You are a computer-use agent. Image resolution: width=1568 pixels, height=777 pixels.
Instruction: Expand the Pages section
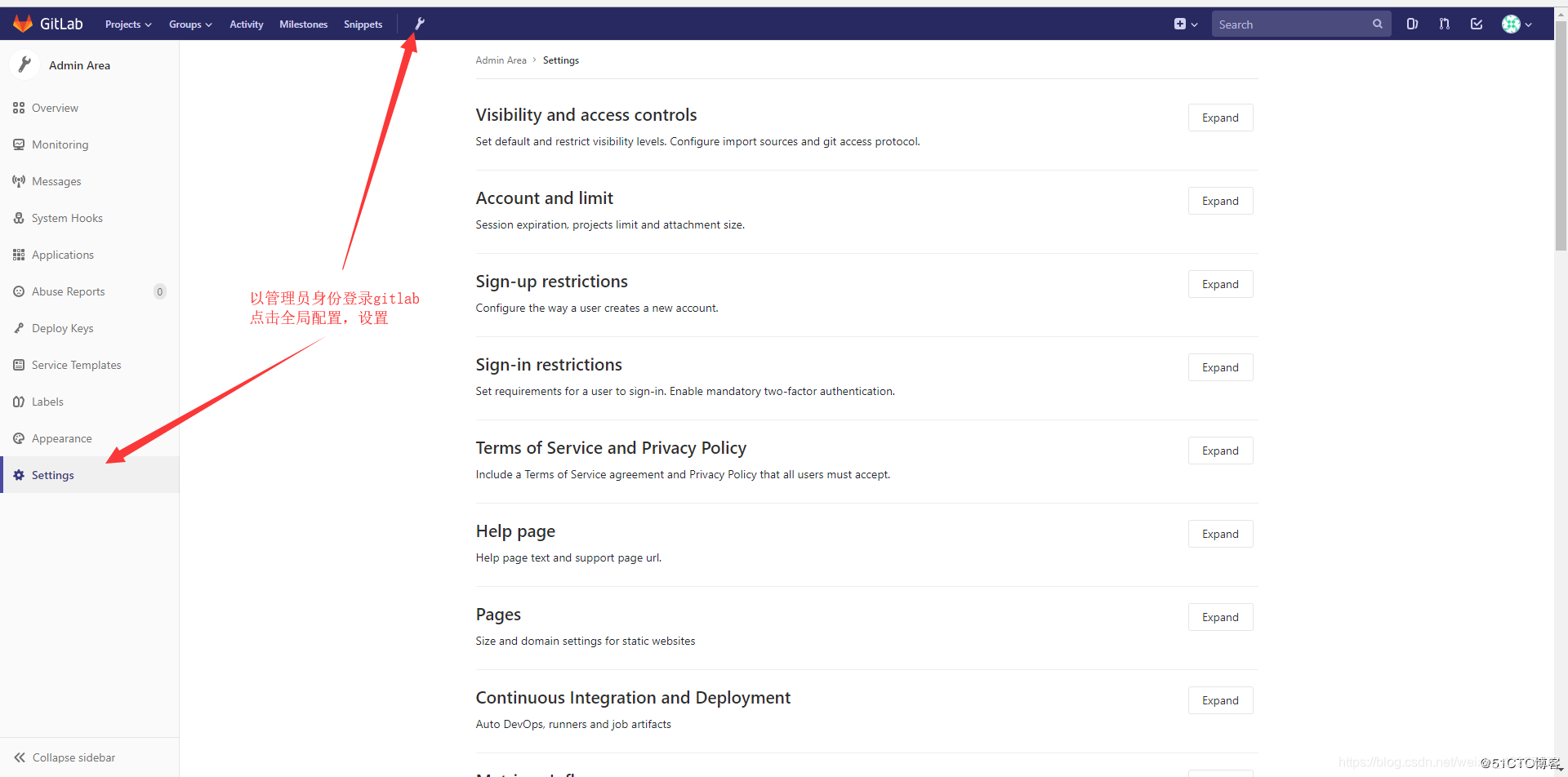point(1220,617)
